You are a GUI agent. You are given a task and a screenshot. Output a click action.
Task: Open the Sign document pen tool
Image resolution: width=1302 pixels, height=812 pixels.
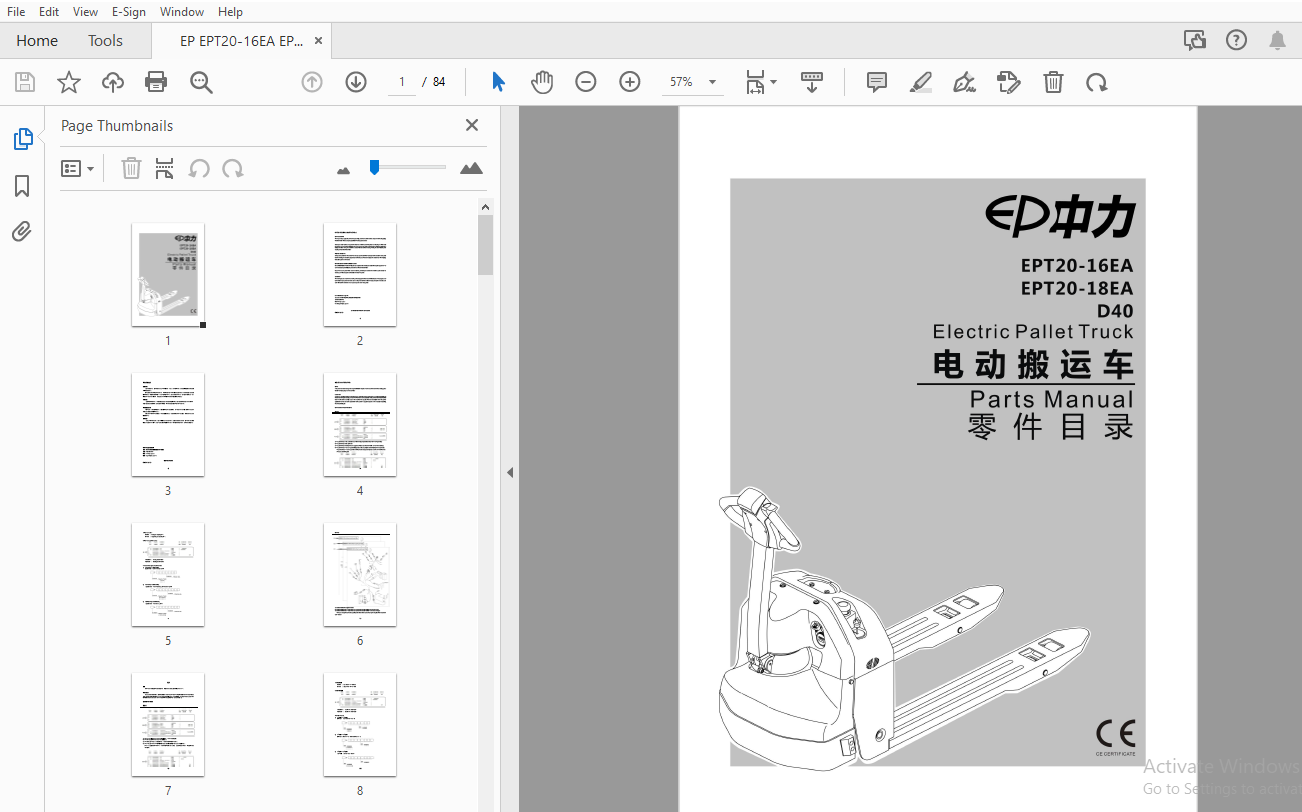[x=965, y=82]
